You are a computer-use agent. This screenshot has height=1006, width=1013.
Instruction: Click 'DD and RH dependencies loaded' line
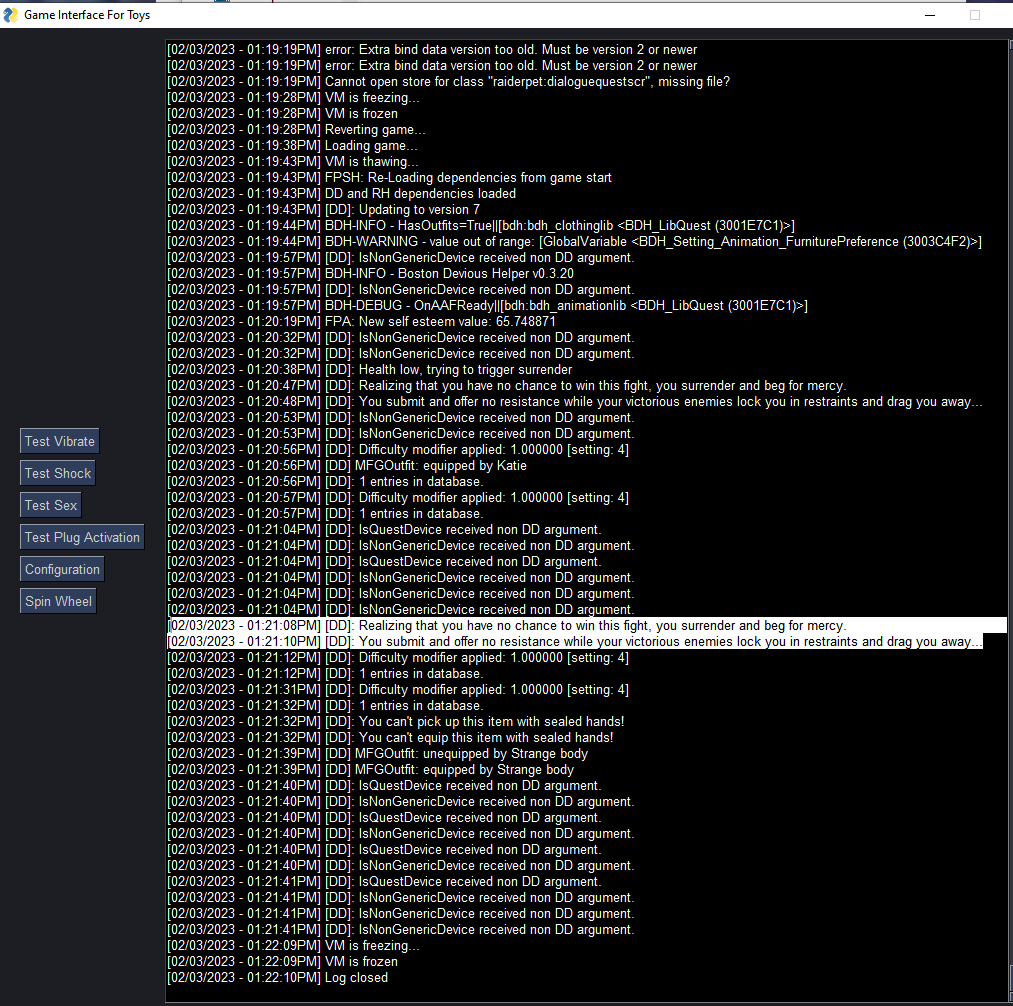[x=342, y=193]
